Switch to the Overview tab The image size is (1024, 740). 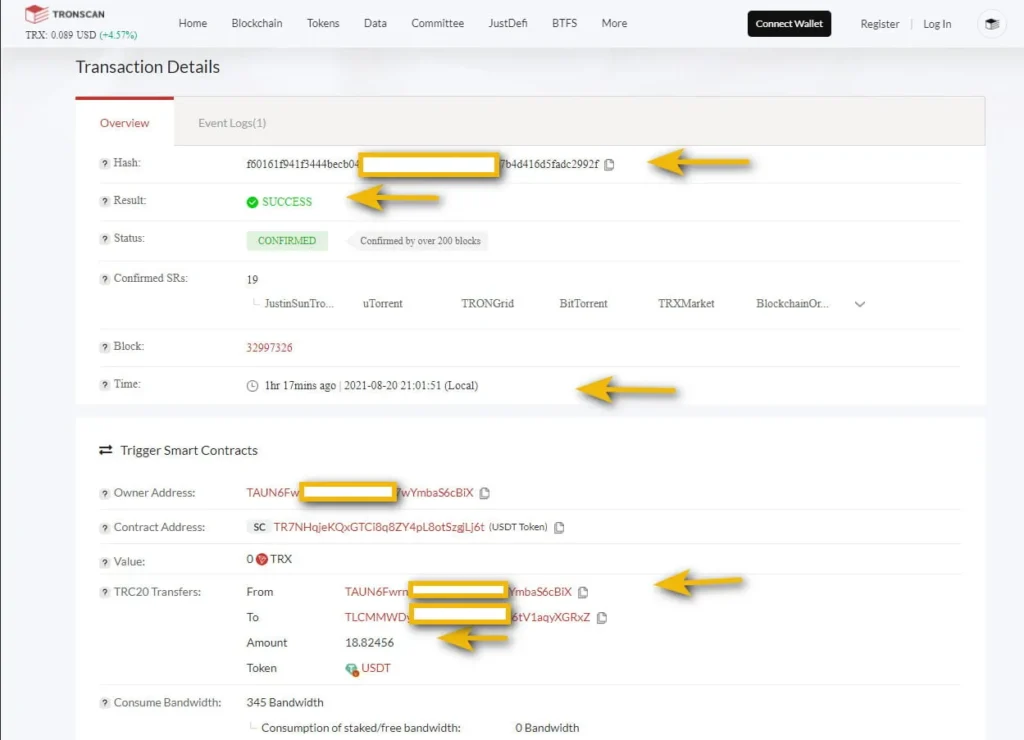(x=125, y=123)
